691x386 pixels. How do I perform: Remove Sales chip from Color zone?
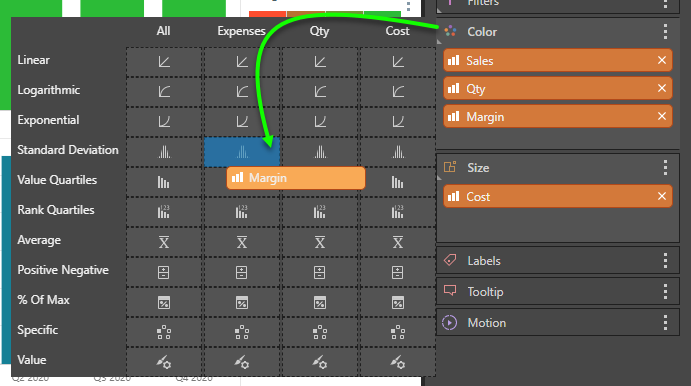coord(661,60)
